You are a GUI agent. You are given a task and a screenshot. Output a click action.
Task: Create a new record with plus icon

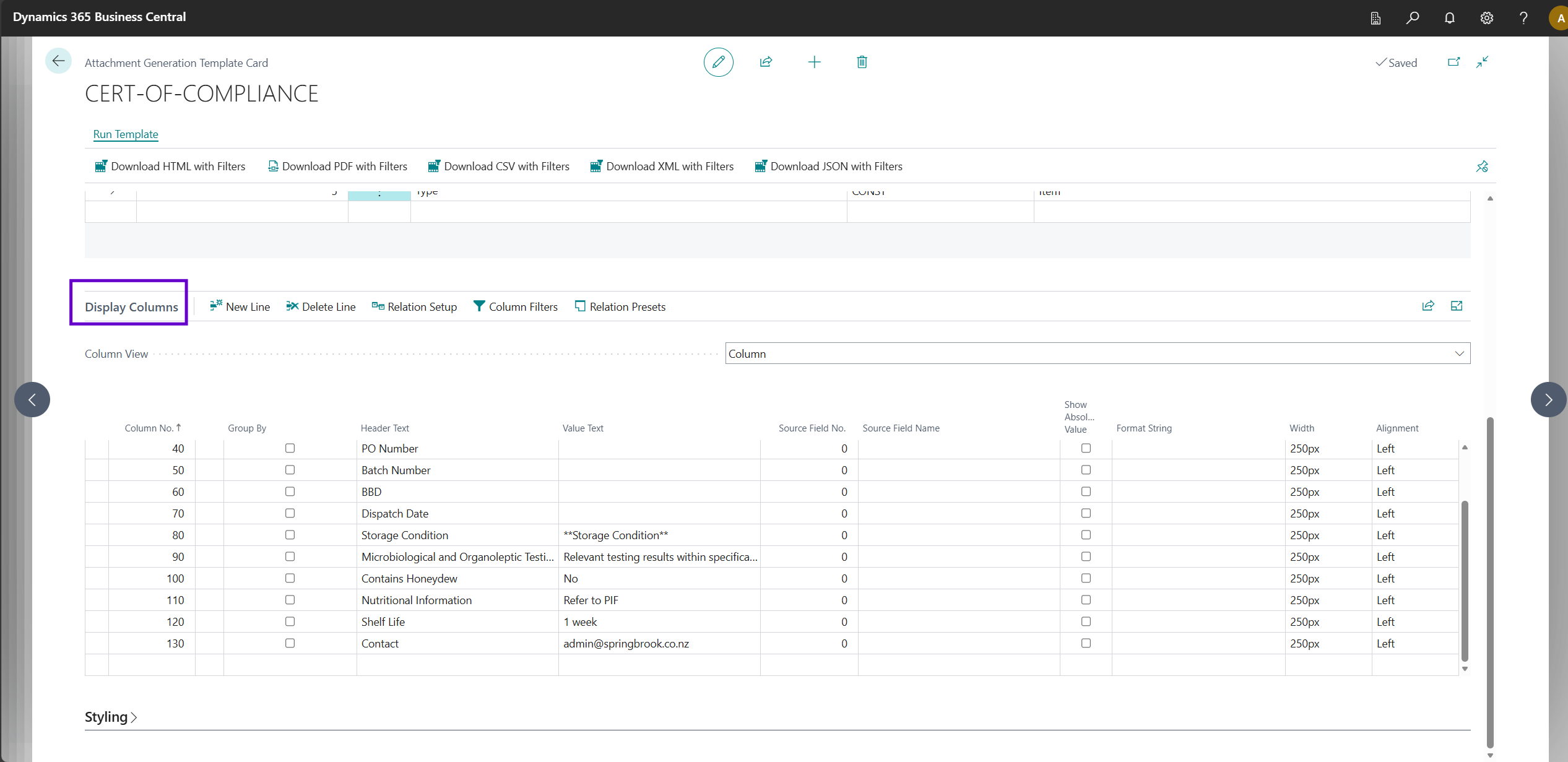pos(814,62)
